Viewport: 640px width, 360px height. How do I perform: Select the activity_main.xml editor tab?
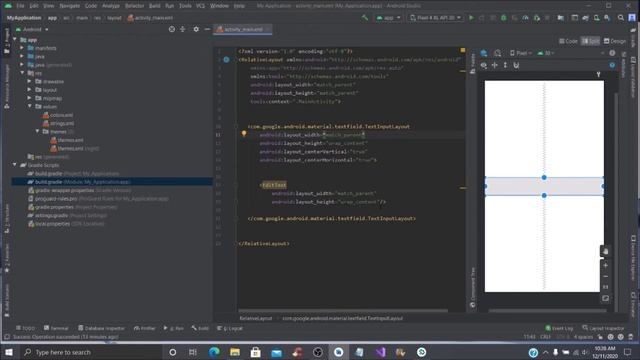242,29
